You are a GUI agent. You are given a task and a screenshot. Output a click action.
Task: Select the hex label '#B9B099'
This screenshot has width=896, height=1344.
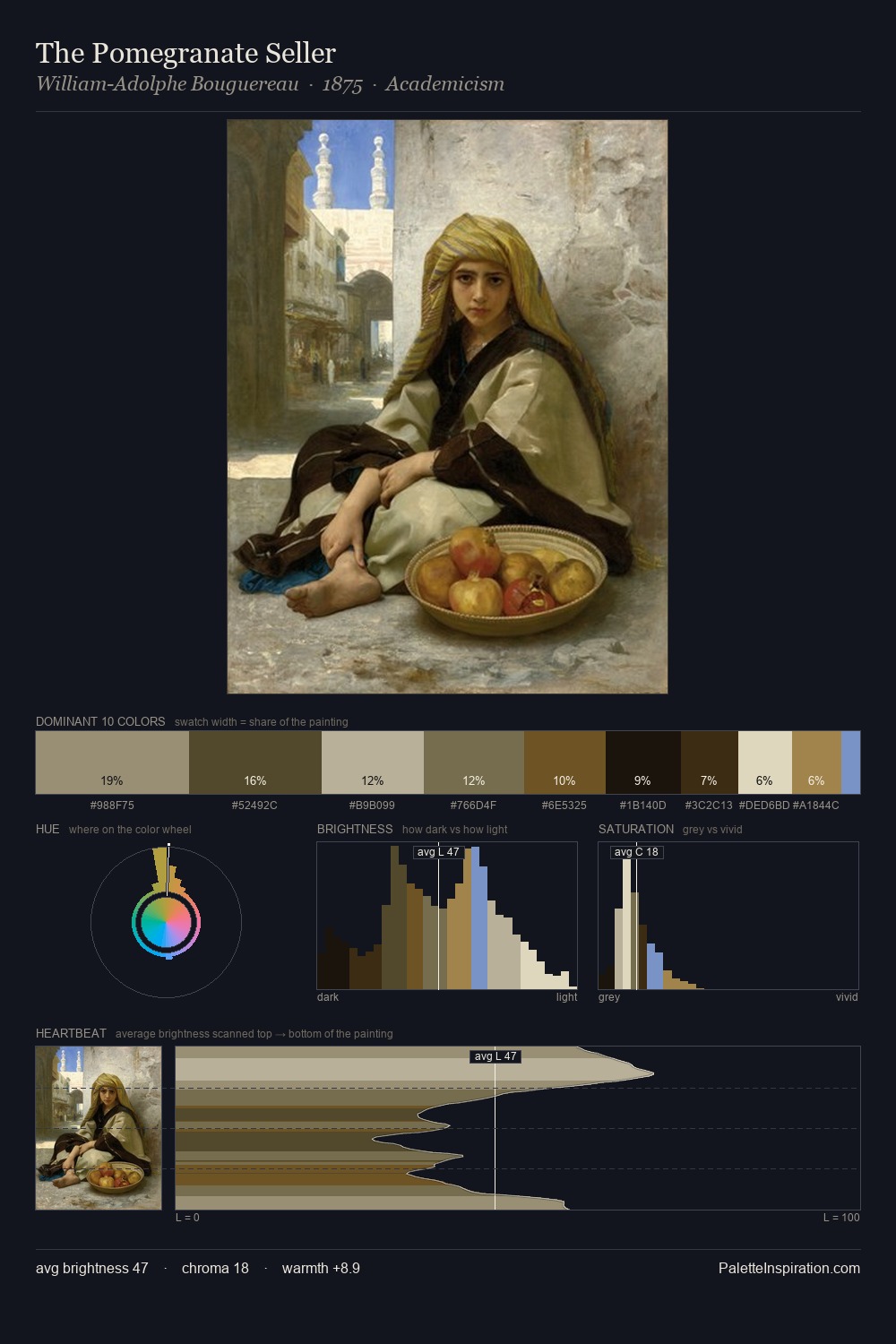[372, 806]
